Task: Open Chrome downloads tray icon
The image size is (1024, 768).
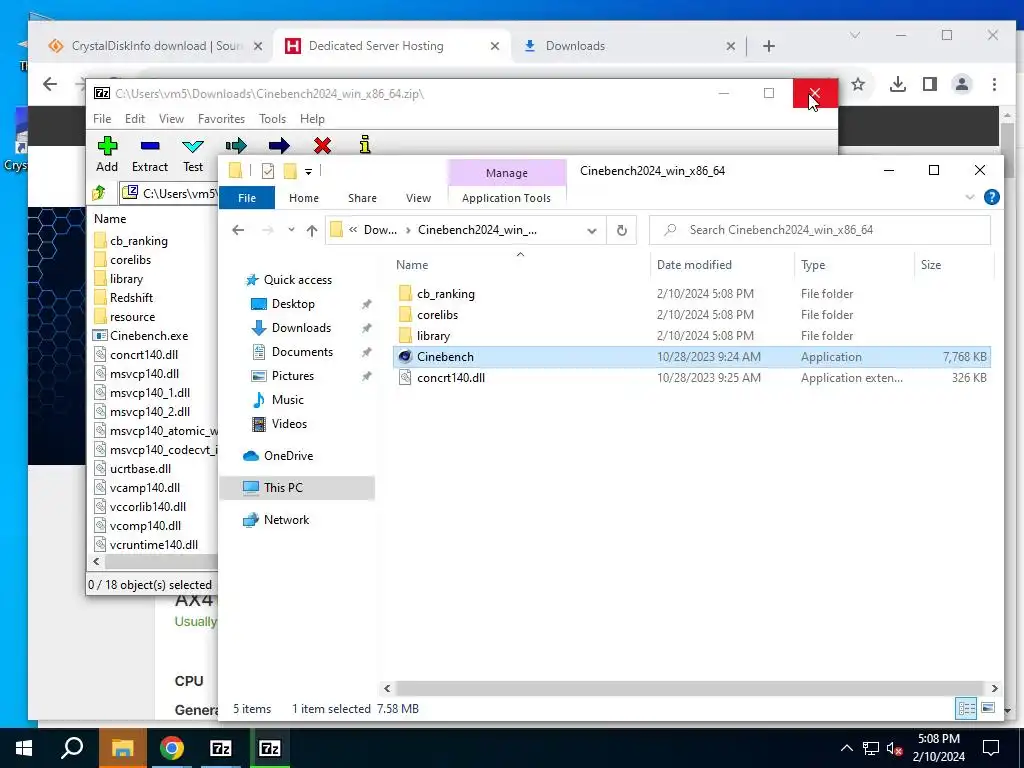Action: click(898, 84)
